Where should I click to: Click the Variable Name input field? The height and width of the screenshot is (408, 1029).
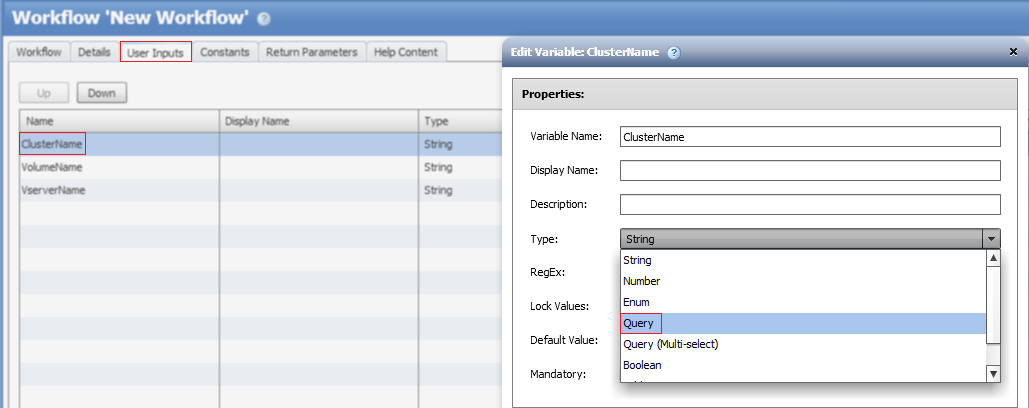(x=809, y=137)
